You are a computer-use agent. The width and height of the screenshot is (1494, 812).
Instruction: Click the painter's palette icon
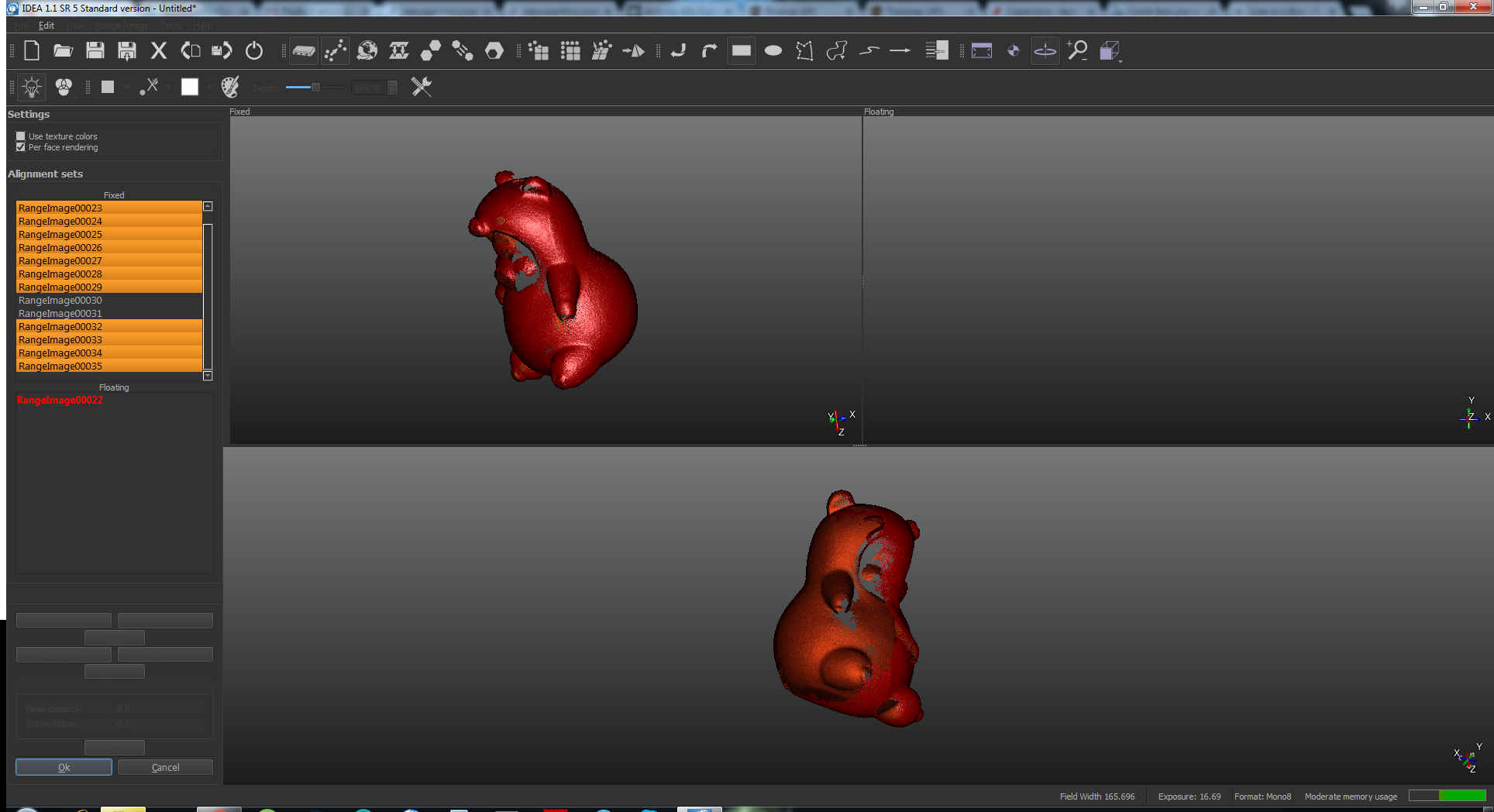pos(230,87)
